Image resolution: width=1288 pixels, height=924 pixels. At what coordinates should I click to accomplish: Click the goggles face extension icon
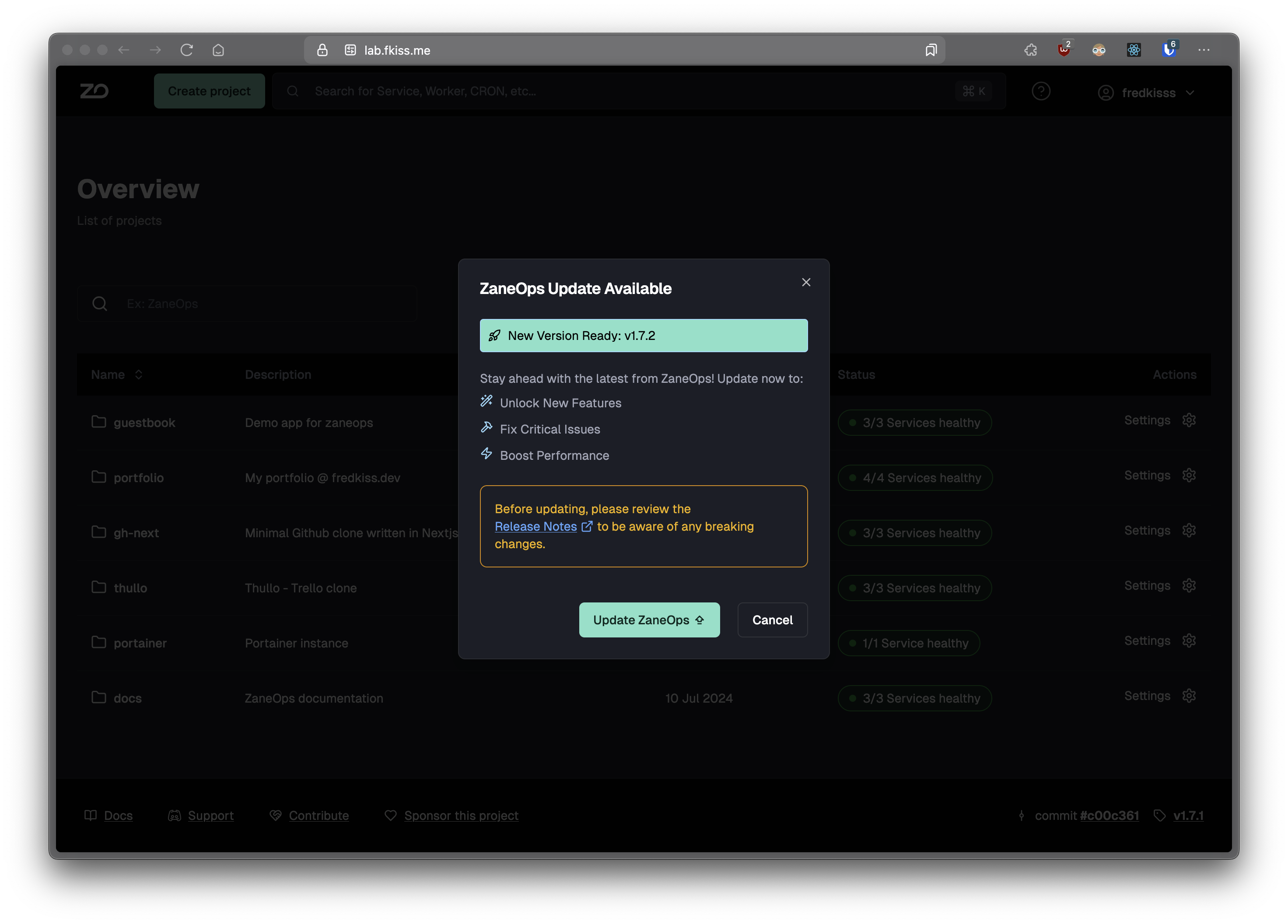(1099, 50)
